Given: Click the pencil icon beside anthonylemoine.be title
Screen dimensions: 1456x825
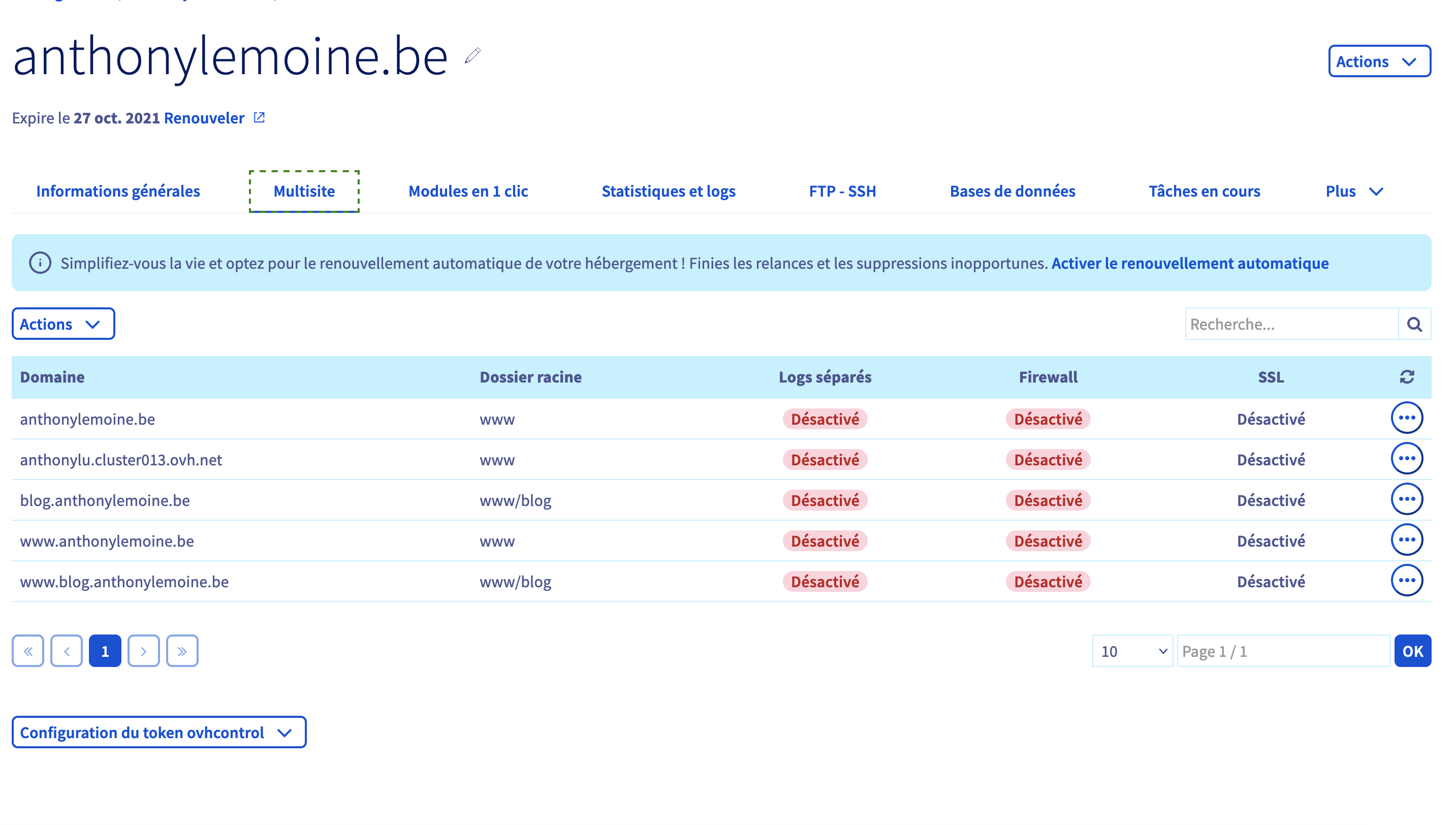Looking at the screenshot, I should click(x=472, y=55).
